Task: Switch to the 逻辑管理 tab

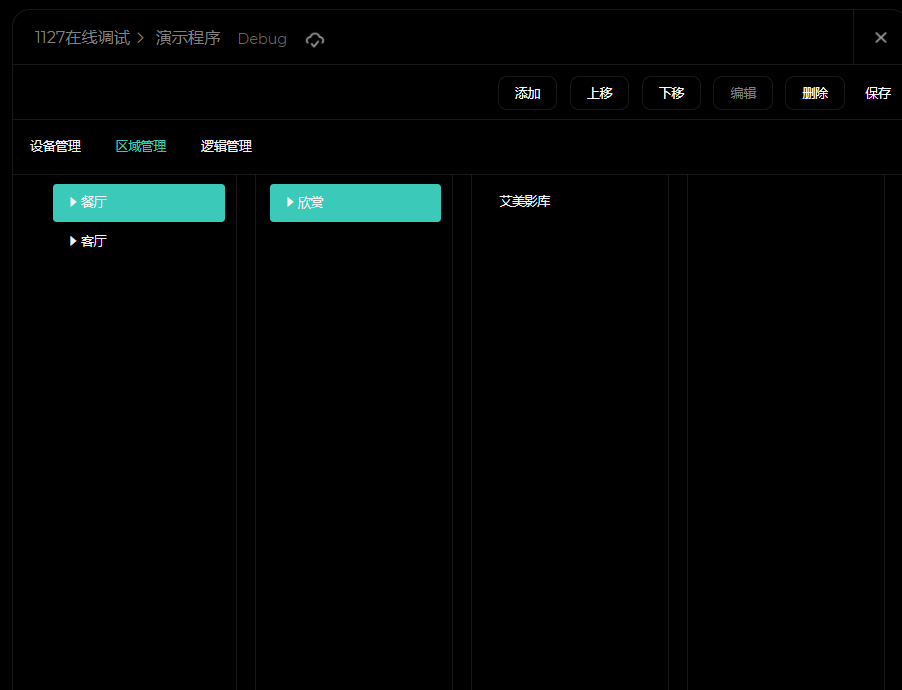Action: pos(226,146)
